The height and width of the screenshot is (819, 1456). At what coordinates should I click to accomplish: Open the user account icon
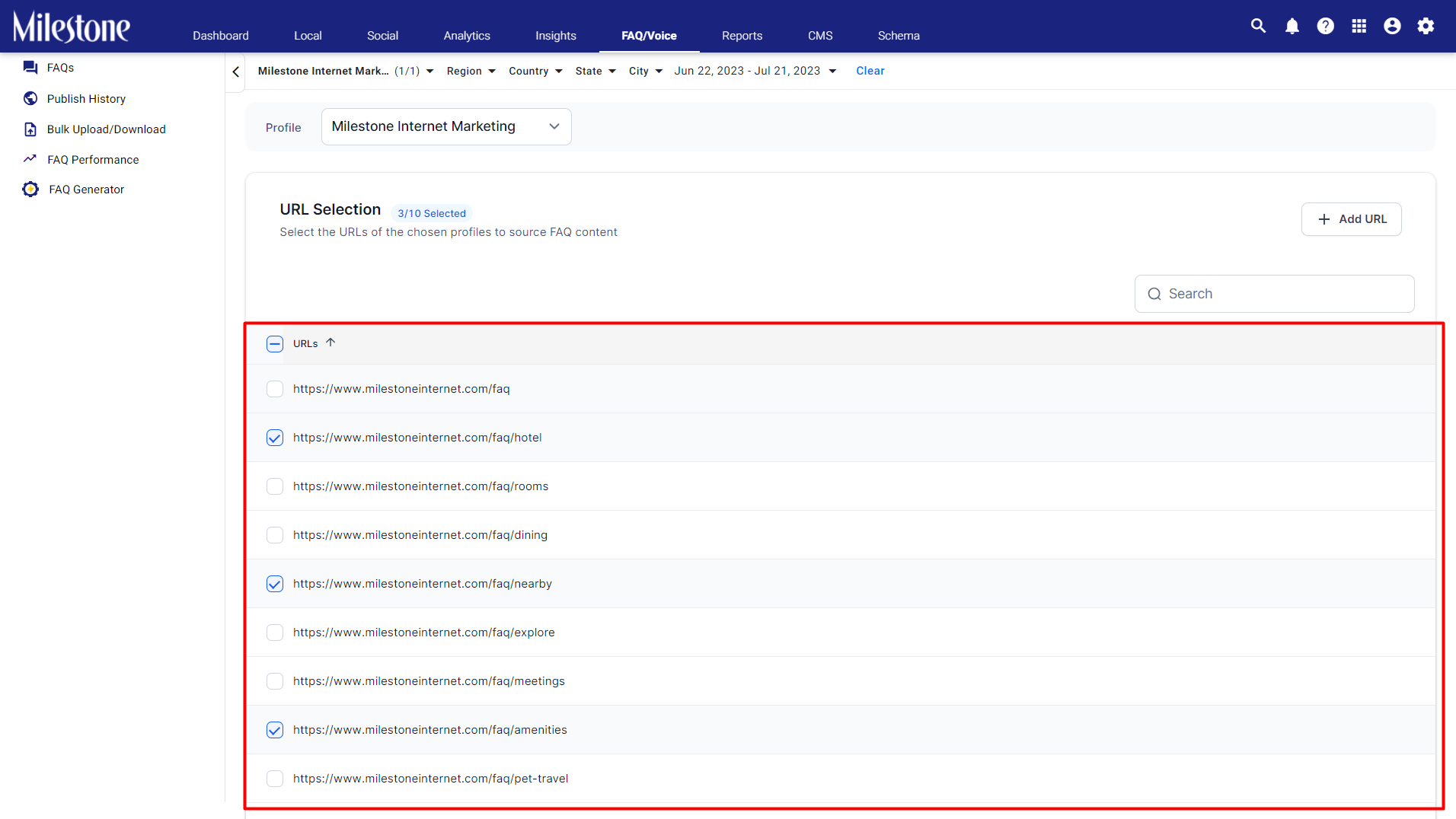click(1393, 27)
